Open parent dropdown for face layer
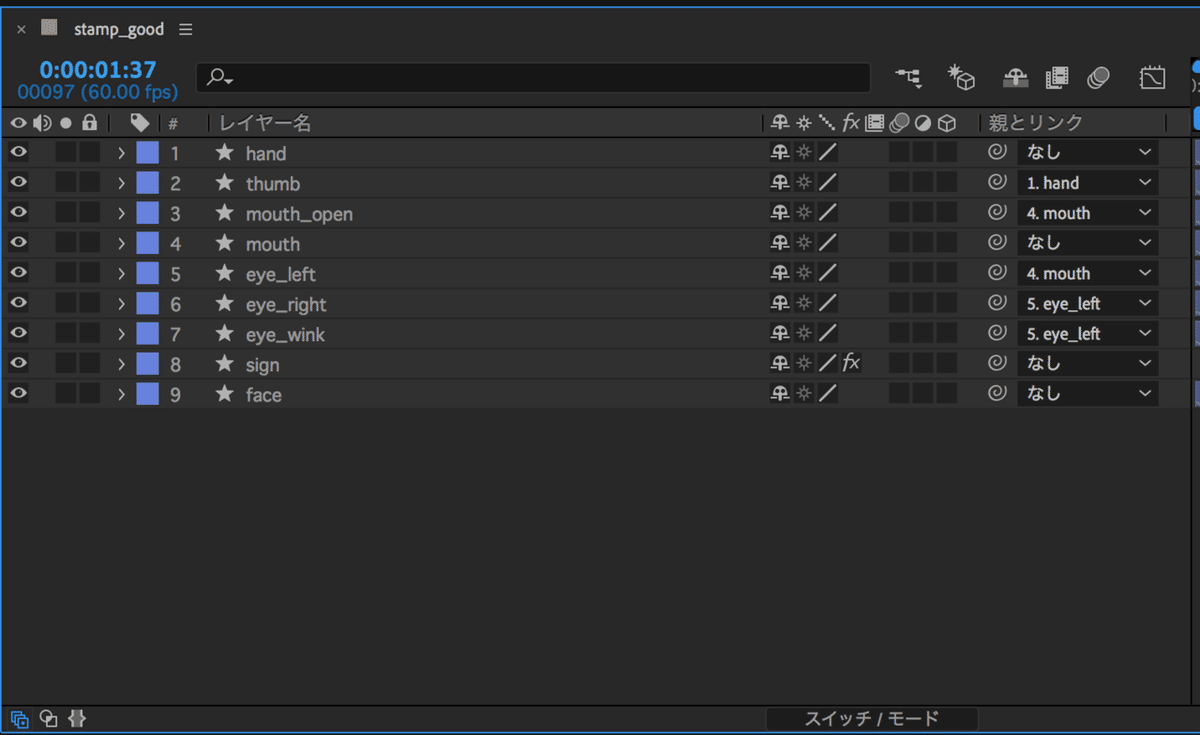The width and height of the screenshot is (1200, 735). [x=1088, y=393]
